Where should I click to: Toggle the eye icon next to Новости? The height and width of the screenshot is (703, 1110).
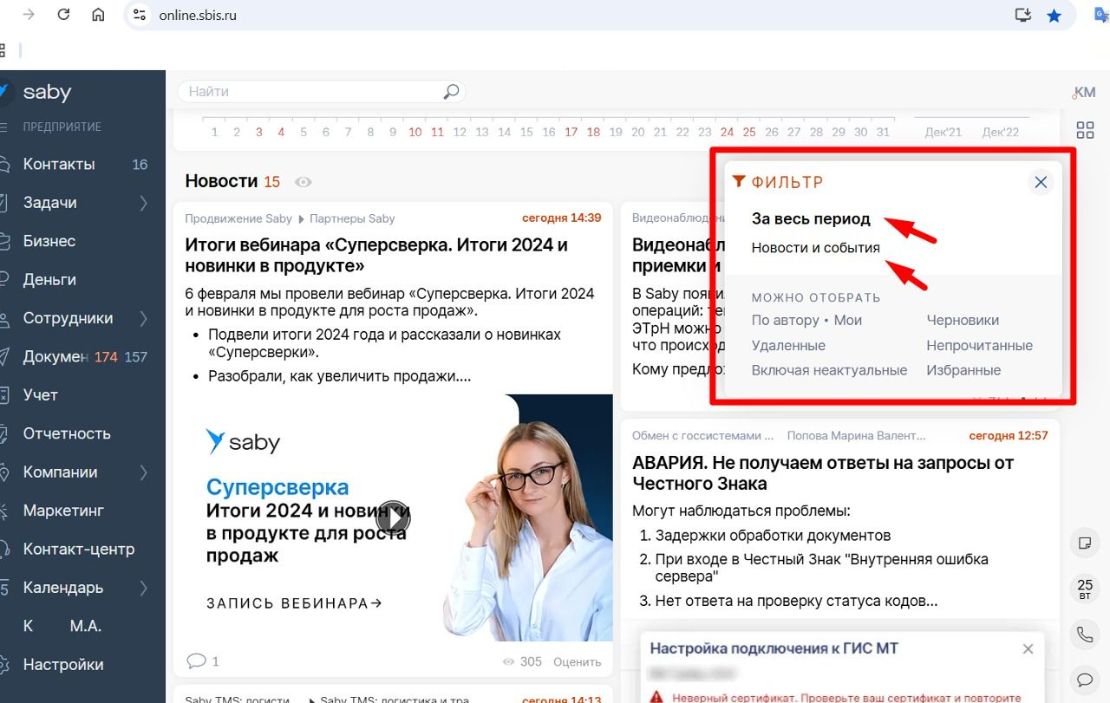(303, 182)
